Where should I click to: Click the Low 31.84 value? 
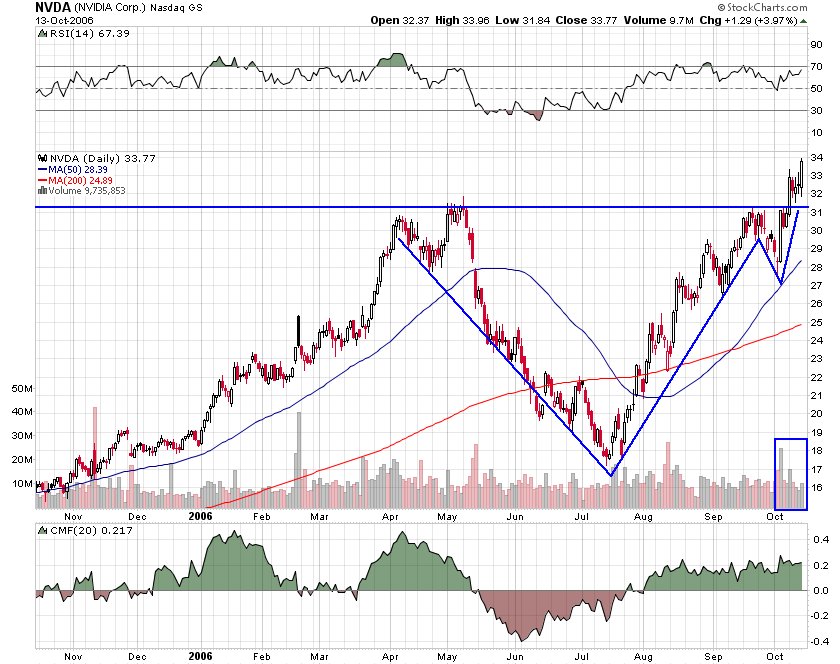point(522,20)
